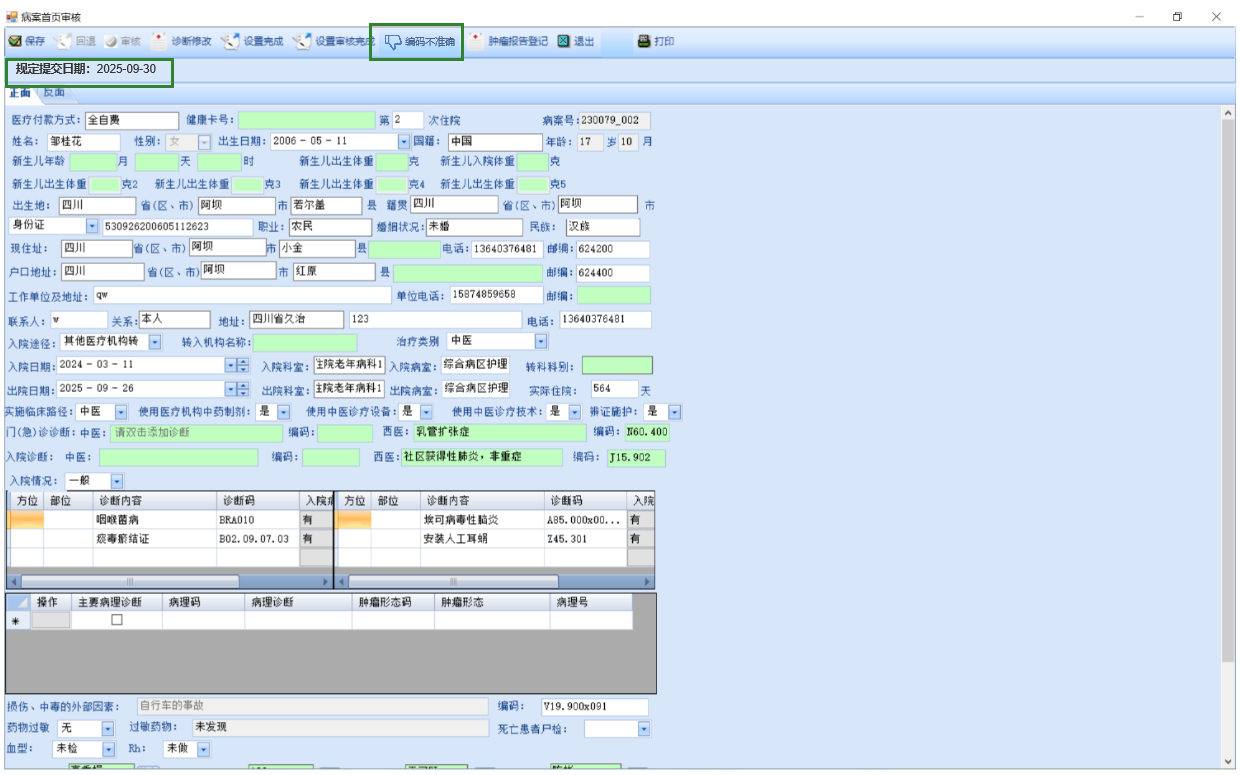Click the right diagnosis table horizontal scrollbar
The image size is (1240, 775).
pyautogui.click(x=496, y=581)
